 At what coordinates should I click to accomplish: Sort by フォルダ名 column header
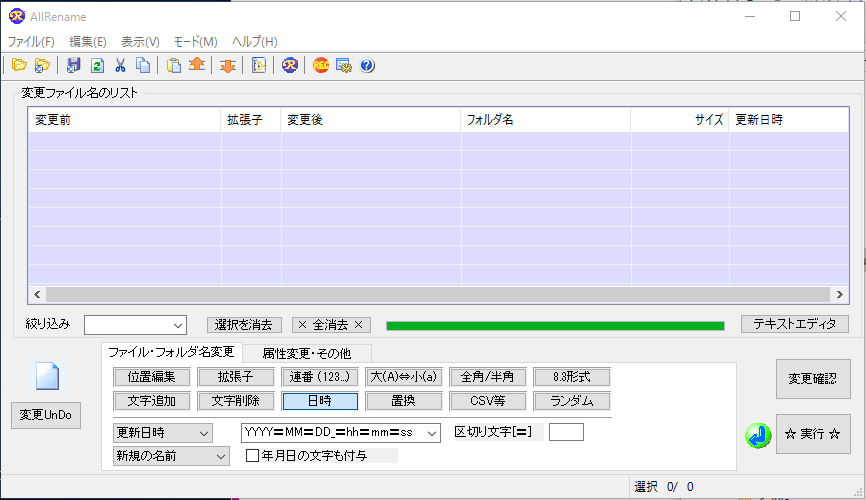[546, 120]
